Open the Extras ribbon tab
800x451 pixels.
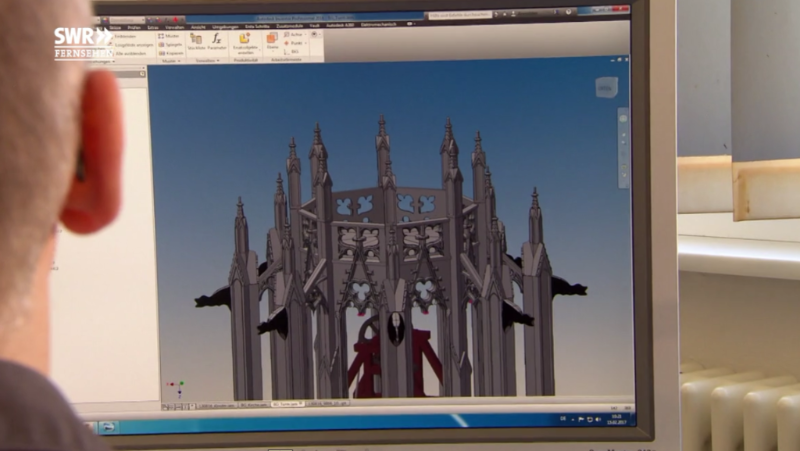pyautogui.click(x=153, y=27)
